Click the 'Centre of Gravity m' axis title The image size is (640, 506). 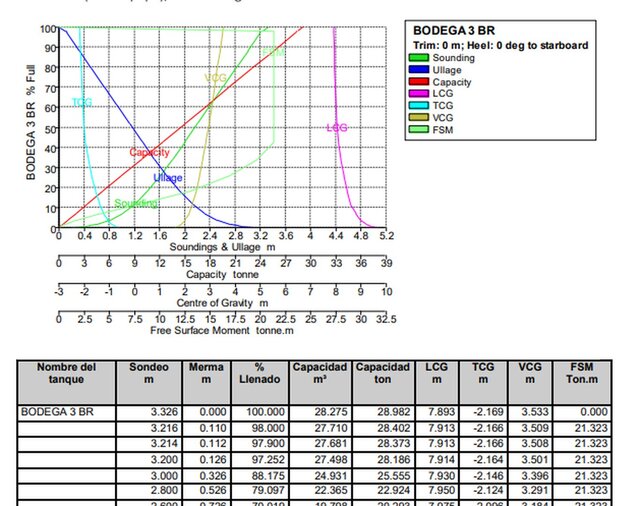pos(222,303)
